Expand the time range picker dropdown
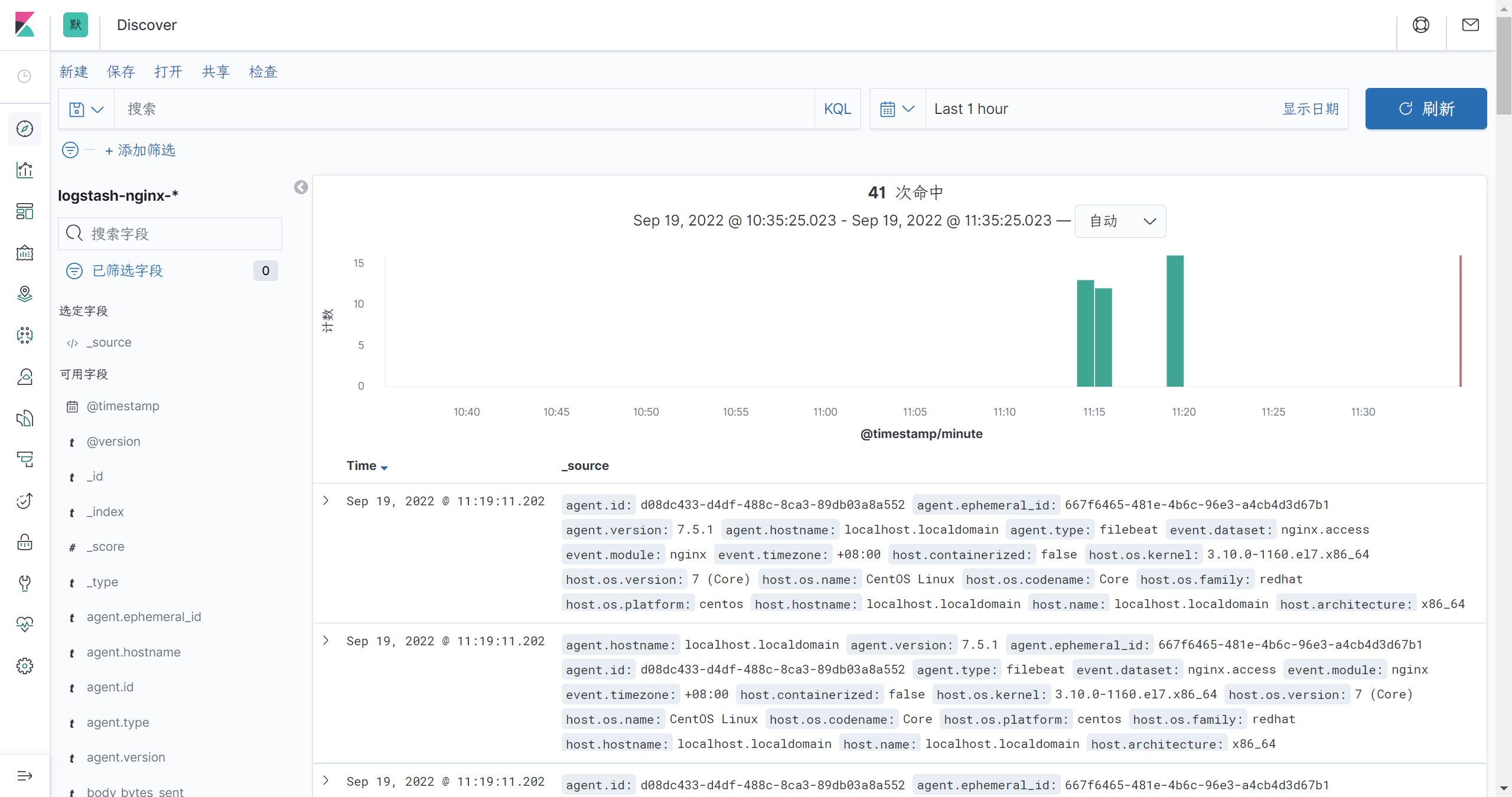This screenshot has width=1512, height=797. [896, 109]
